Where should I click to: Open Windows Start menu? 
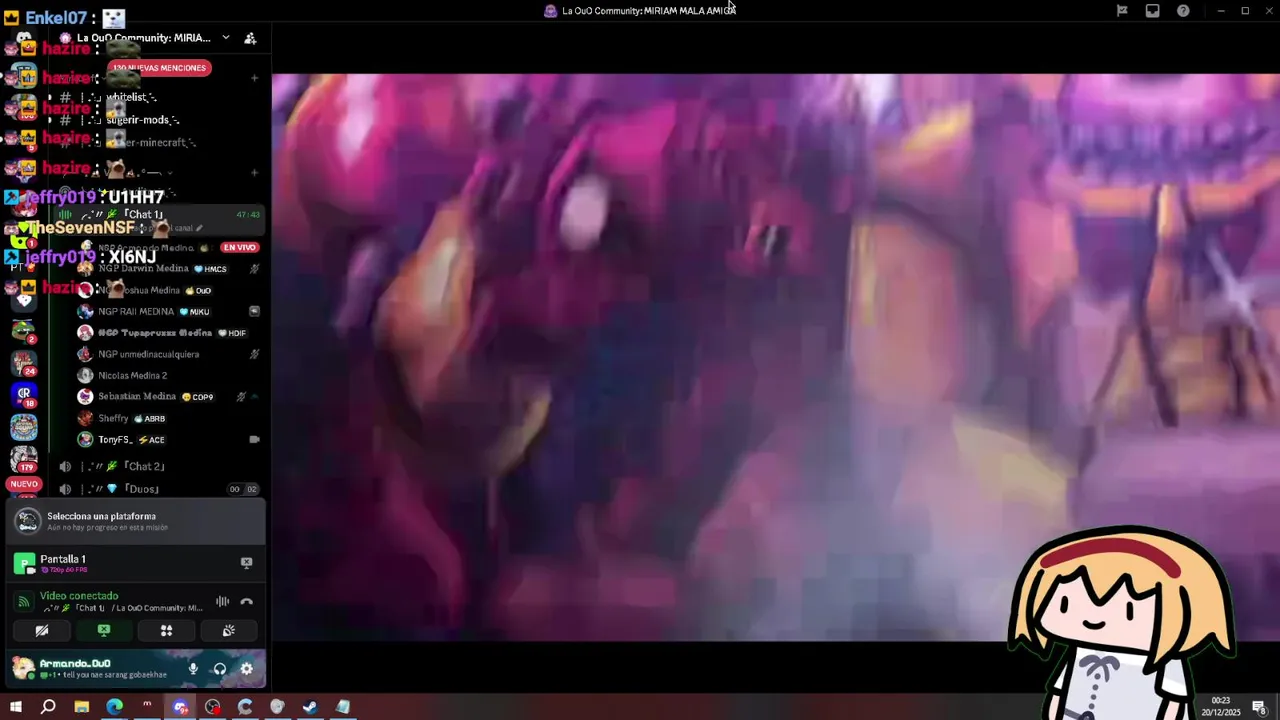16,707
